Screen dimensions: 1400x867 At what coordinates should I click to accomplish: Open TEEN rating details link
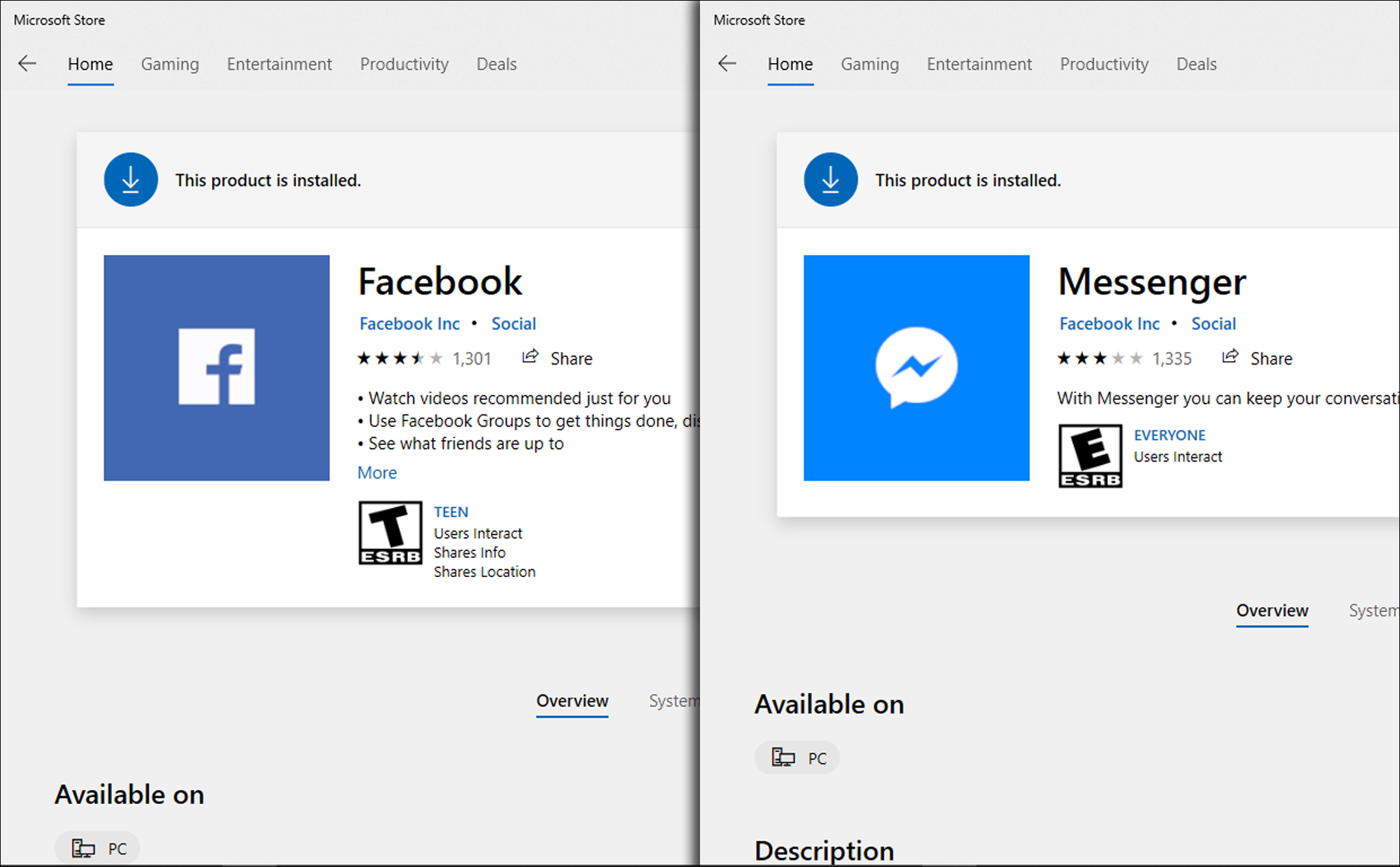(x=451, y=512)
